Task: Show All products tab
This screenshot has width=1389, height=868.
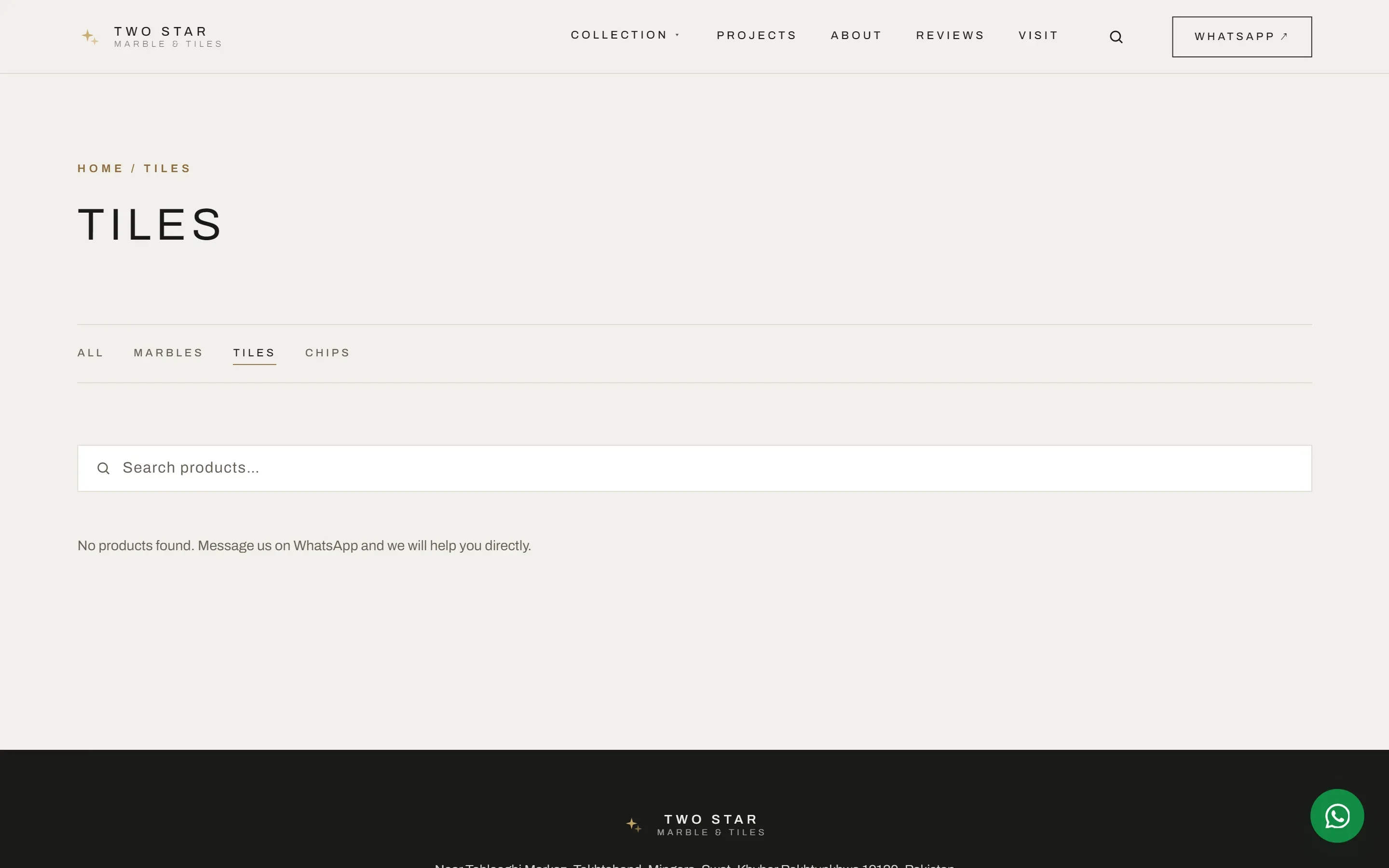Action: coord(91,353)
